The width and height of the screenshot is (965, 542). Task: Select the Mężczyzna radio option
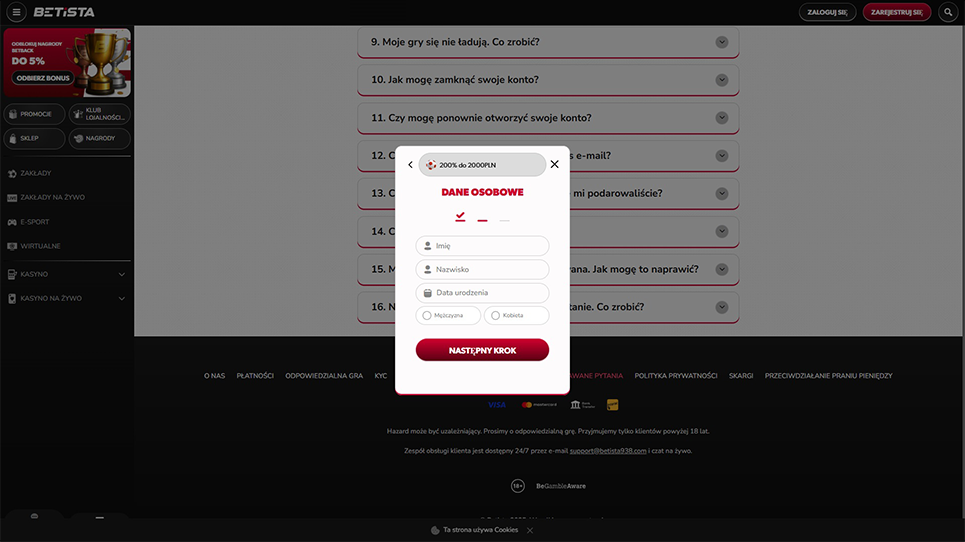(427, 316)
